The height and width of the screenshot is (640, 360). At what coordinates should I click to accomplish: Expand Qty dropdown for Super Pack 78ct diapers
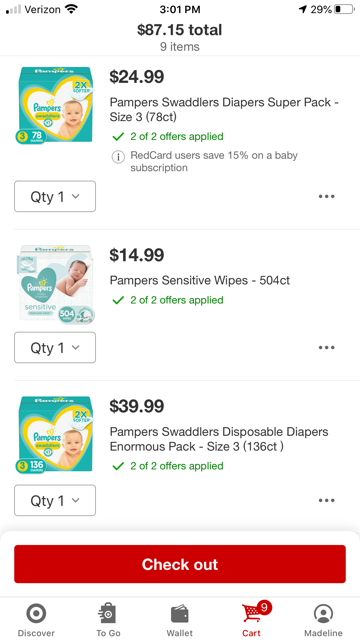(x=55, y=196)
